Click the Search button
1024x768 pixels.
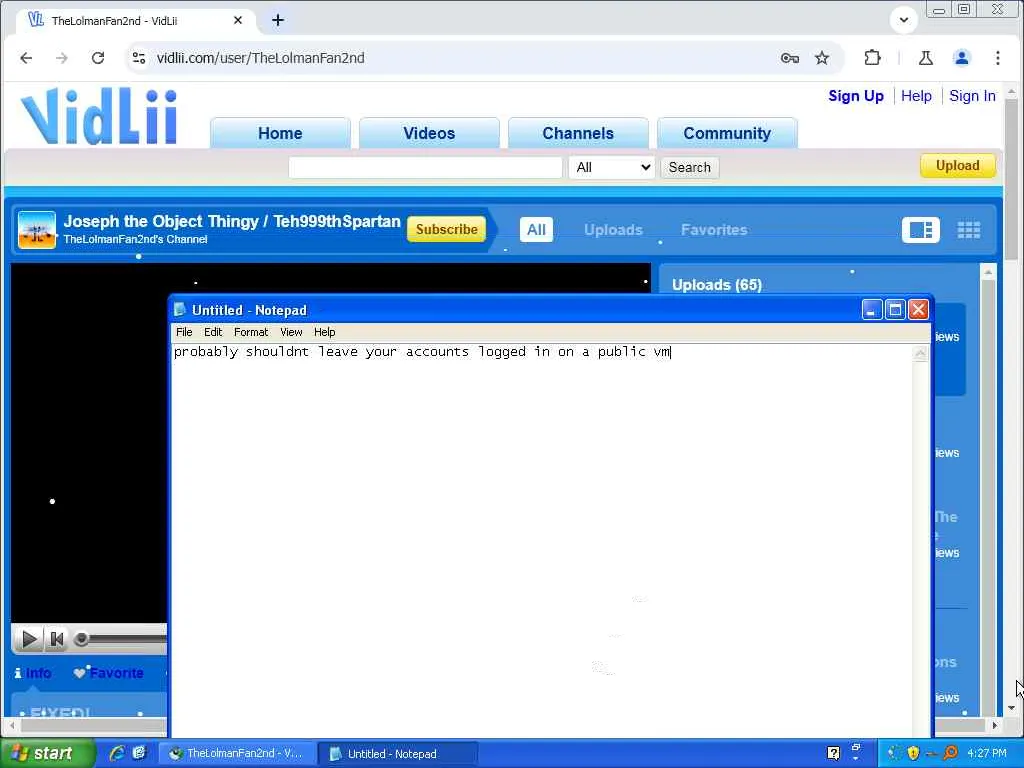(x=690, y=168)
